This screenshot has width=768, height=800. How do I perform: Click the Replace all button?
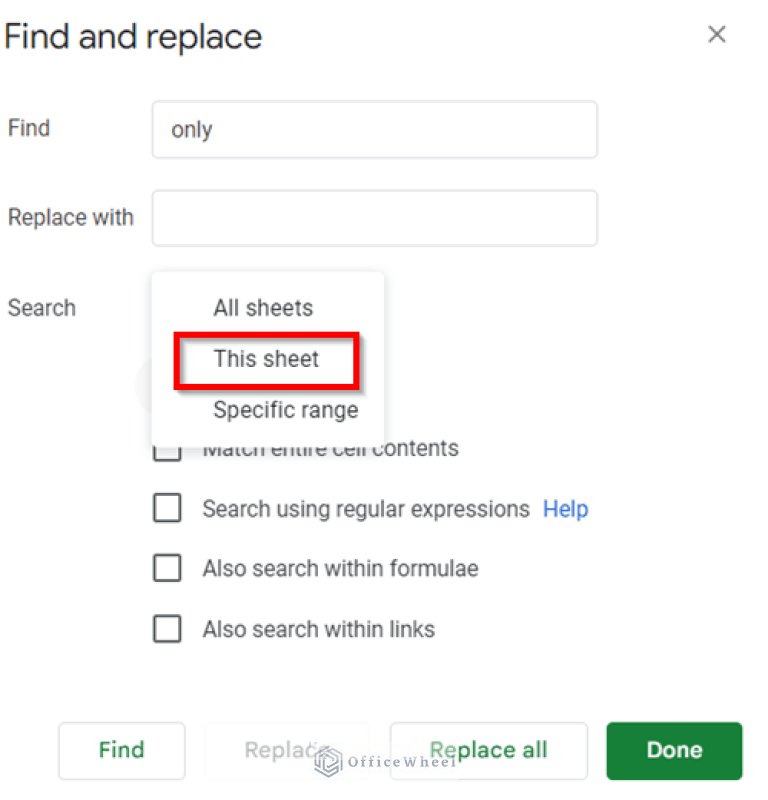[x=488, y=750]
